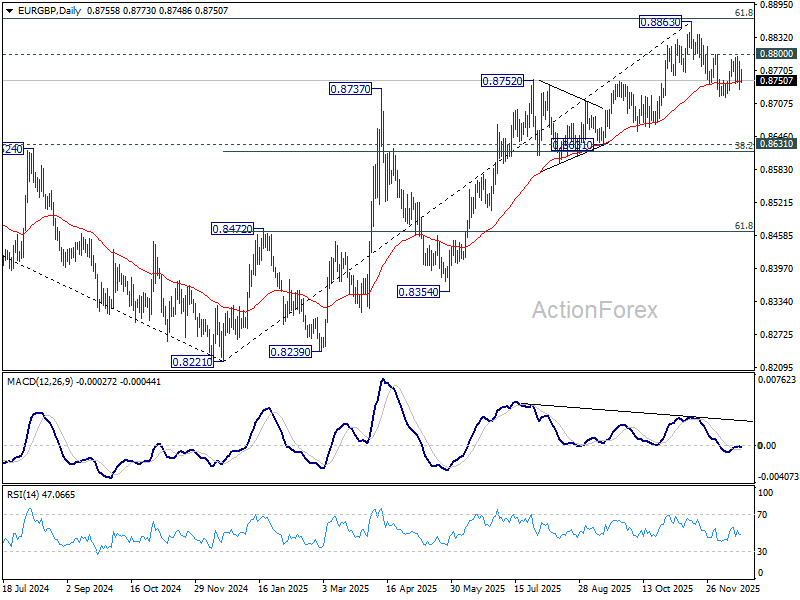Open the chart menu triangle beside EURGBP,Daily
Viewport: 800px width, 600px height.
(9, 10)
